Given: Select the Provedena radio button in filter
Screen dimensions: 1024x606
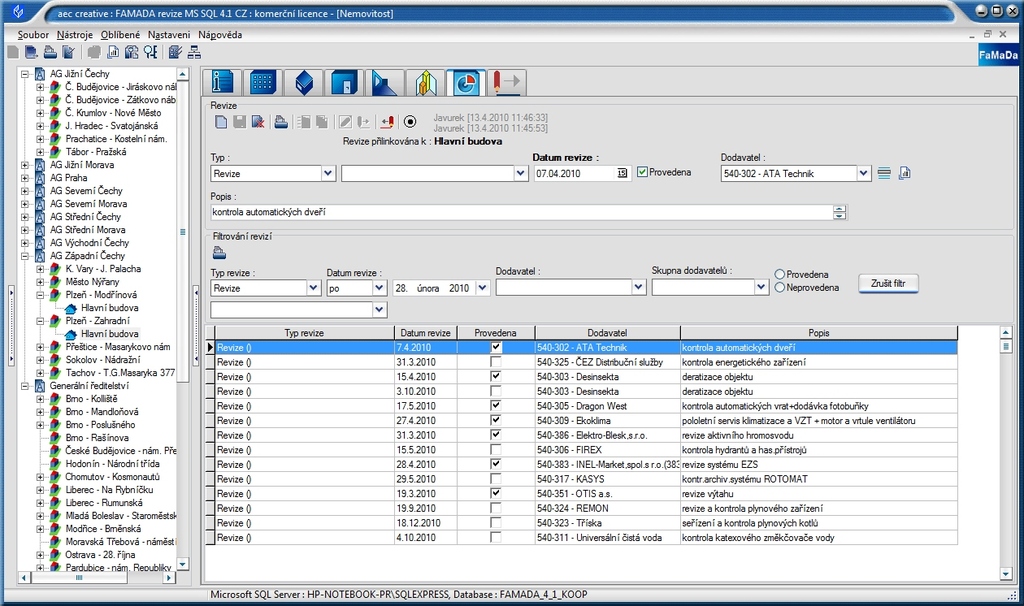Looking at the screenshot, I should [780, 275].
